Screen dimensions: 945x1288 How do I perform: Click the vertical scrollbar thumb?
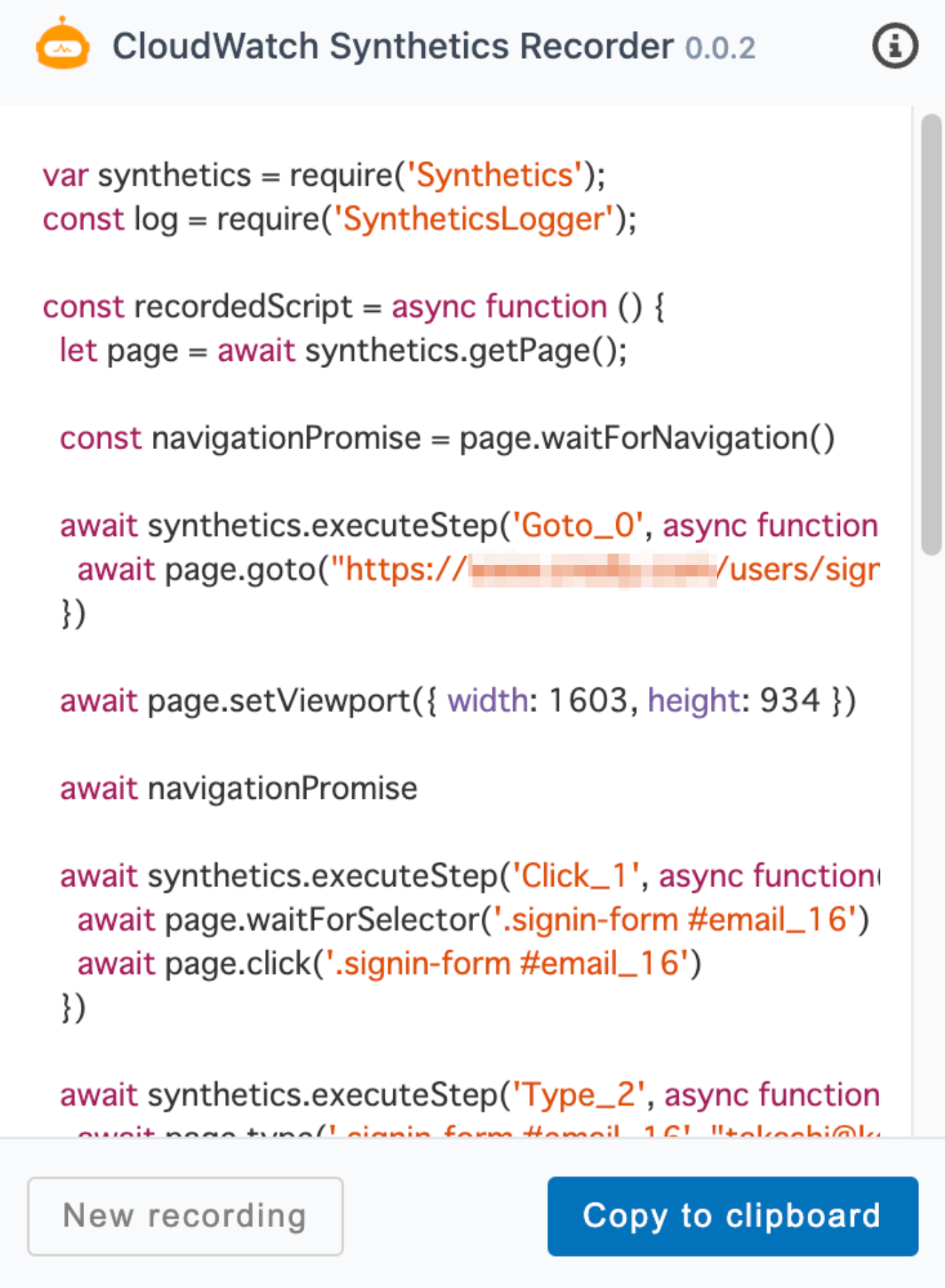(x=931, y=334)
